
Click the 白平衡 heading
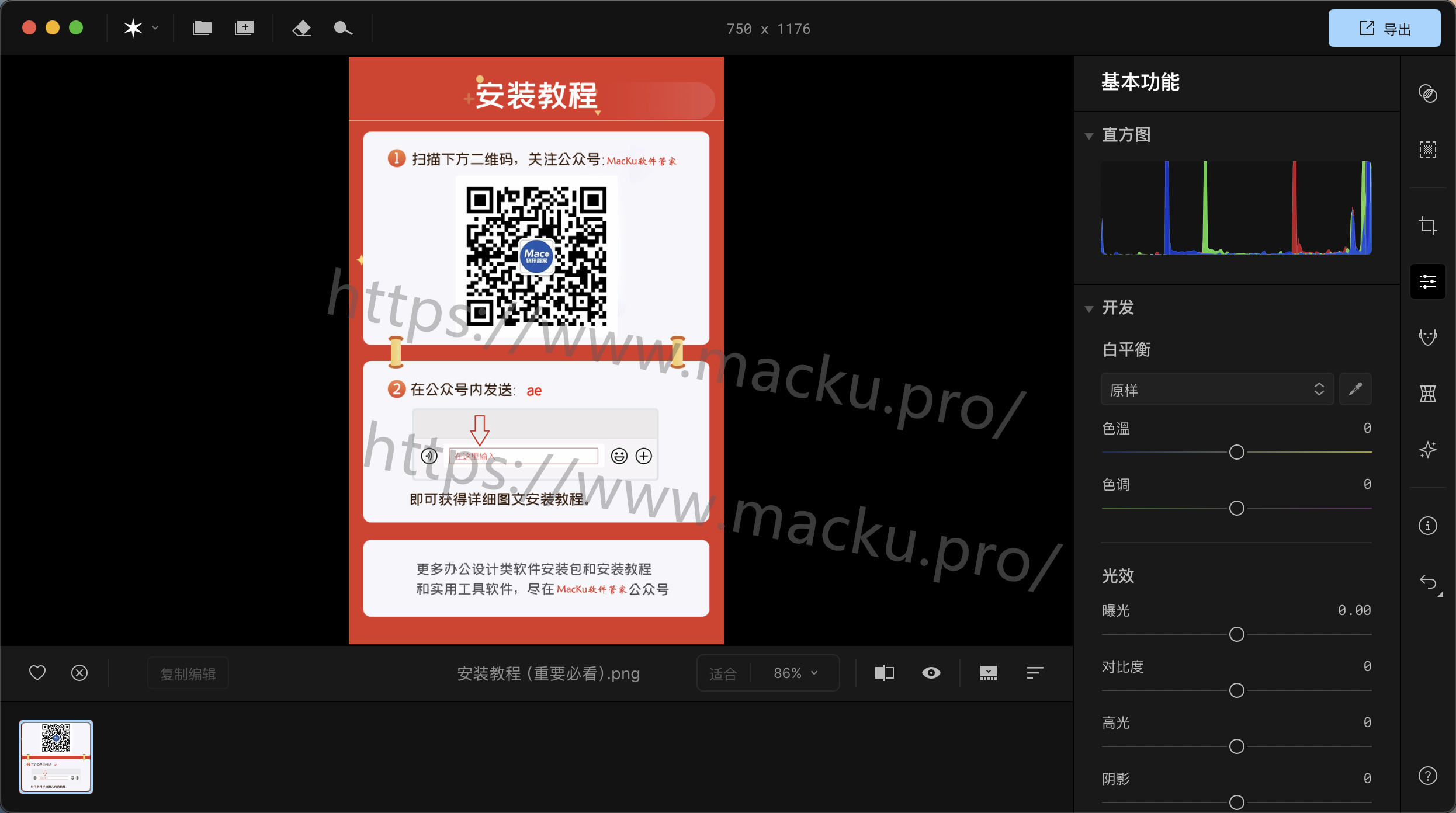[1126, 349]
